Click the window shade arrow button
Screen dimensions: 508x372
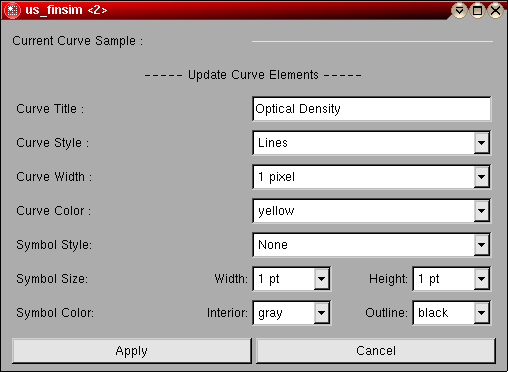pos(459,11)
